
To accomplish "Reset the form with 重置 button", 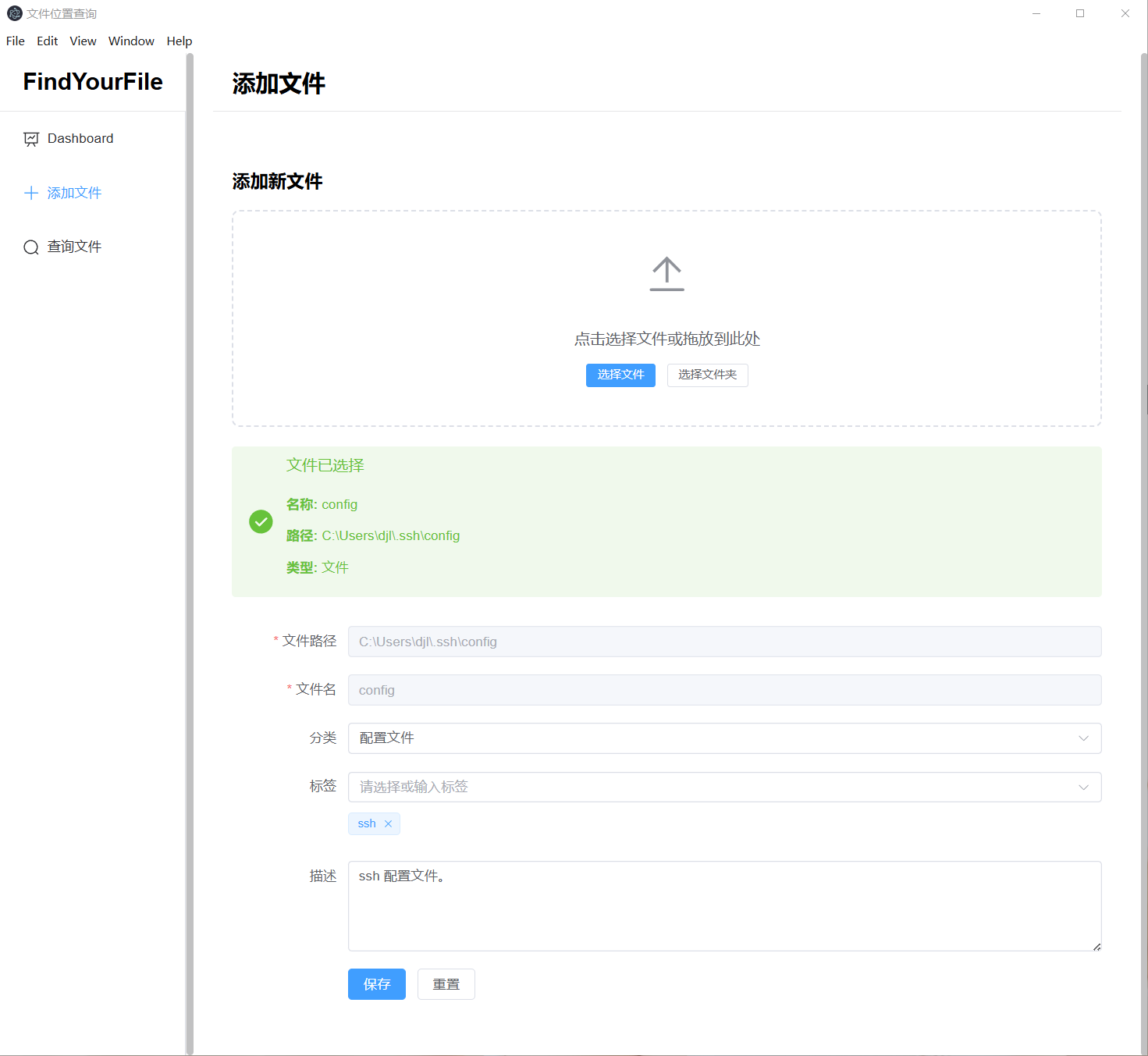I will tap(446, 984).
